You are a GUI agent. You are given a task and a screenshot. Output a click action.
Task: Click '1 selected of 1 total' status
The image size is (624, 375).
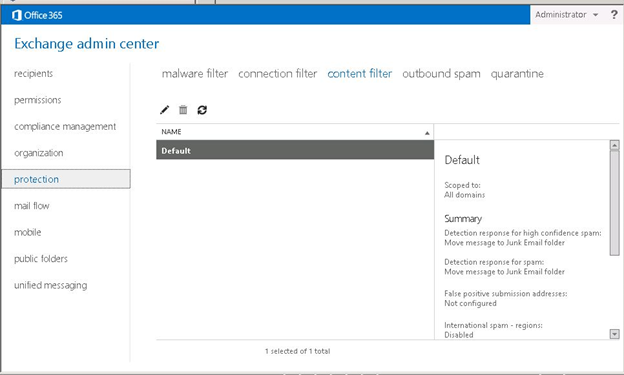(298, 351)
